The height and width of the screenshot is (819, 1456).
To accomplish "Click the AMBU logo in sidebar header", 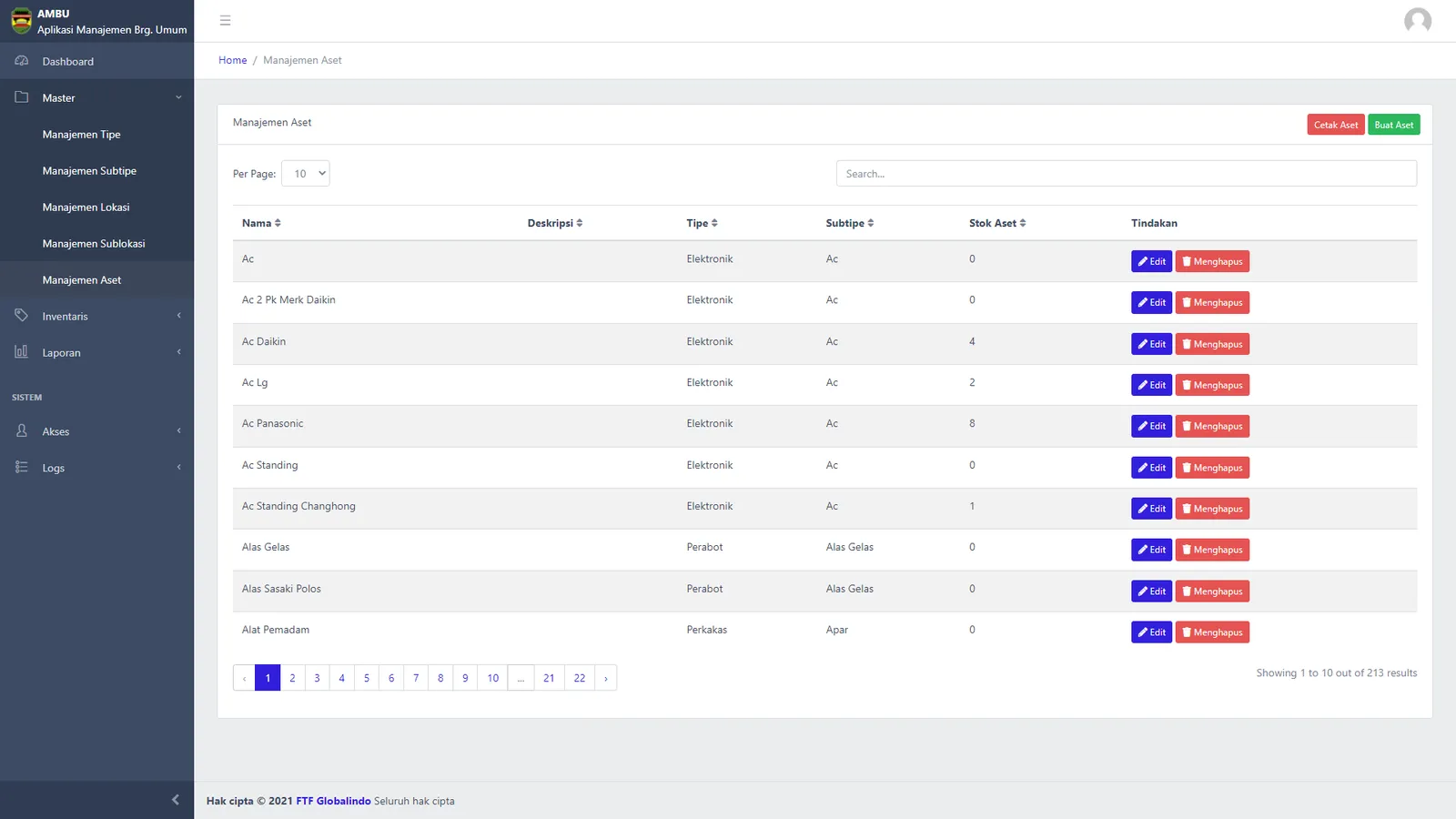I will coord(21,20).
